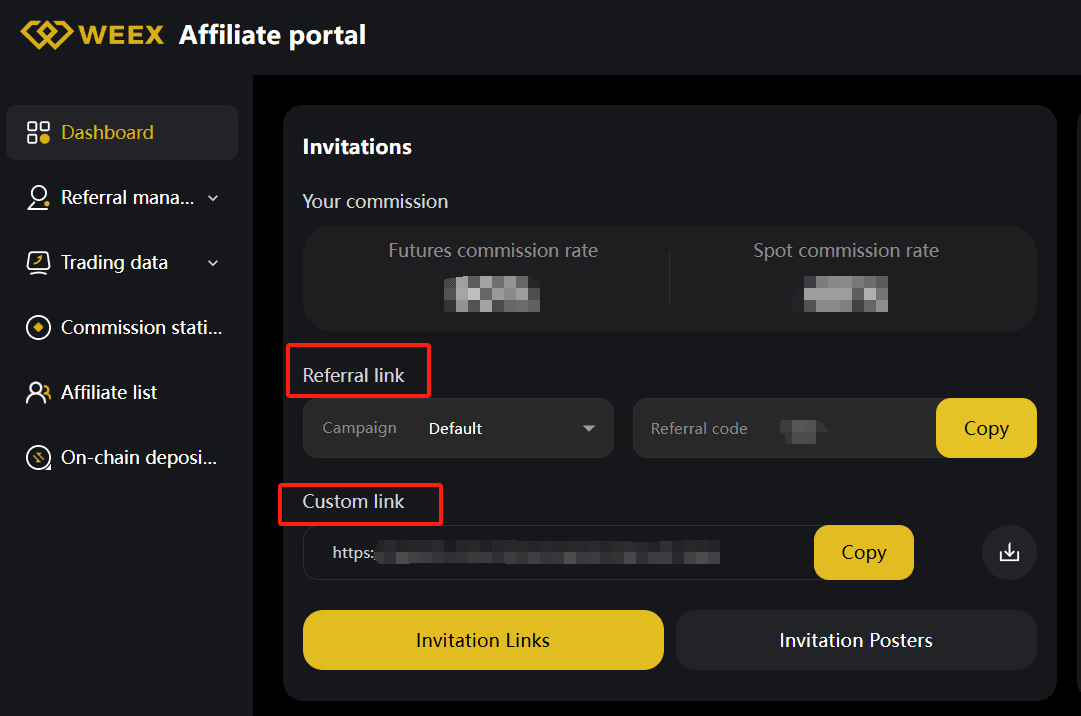Screen dimensions: 1081x716
Task: Collapse the Trading data submenu
Action: coord(212,262)
